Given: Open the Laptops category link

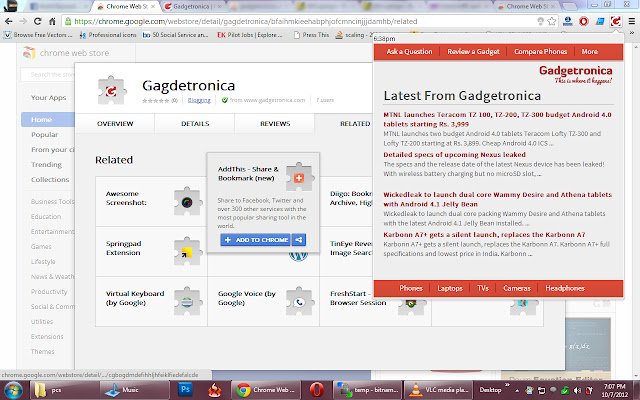Looking at the screenshot, I should pos(450,288).
